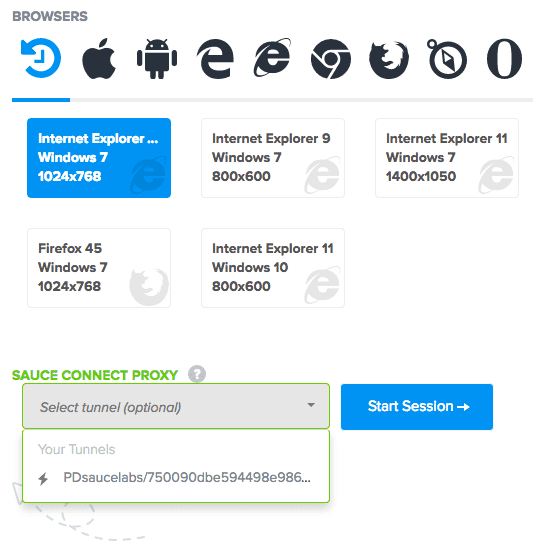
Task: Select the Firefox browser icon
Action: coord(389,59)
